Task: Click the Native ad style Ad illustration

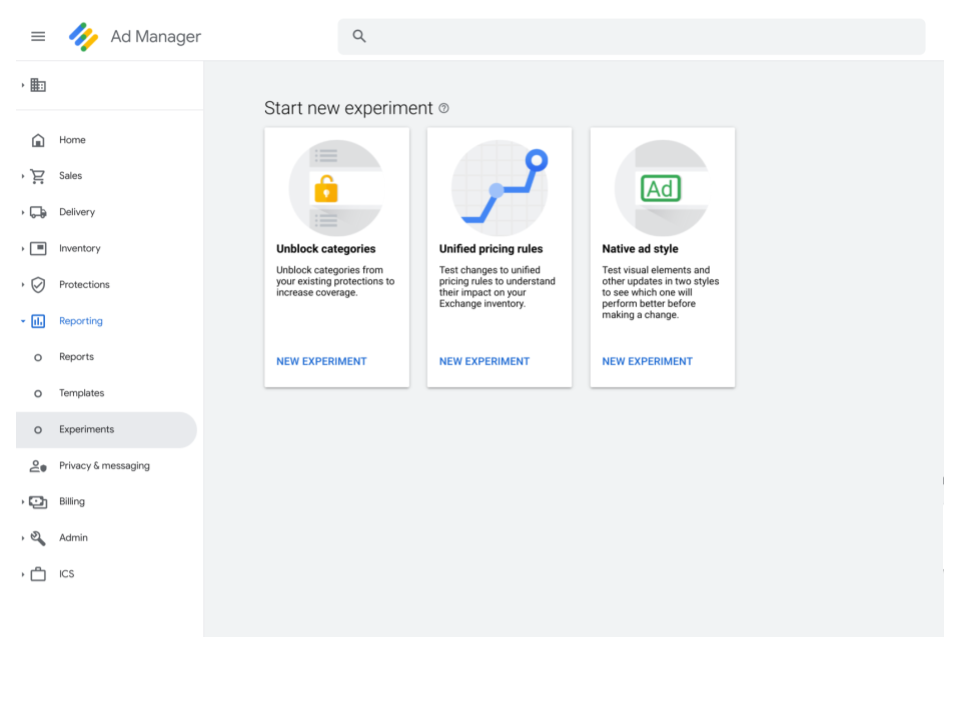Action: tap(662, 188)
